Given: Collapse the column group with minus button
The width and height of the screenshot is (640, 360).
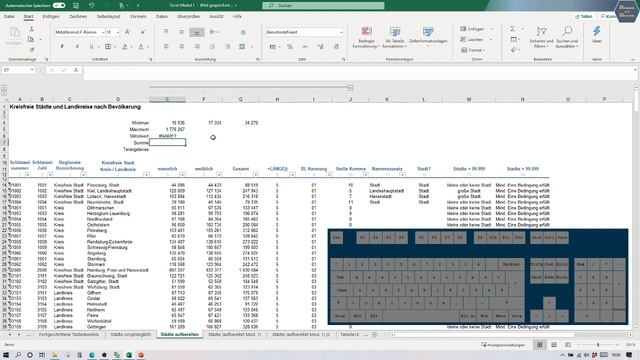Looking at the screenshot, I should point(350,88).
